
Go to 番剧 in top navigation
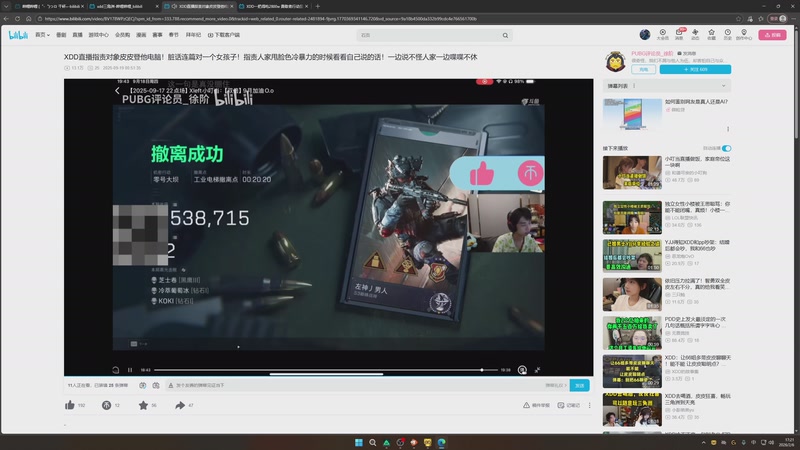click(x=61, y=35)
